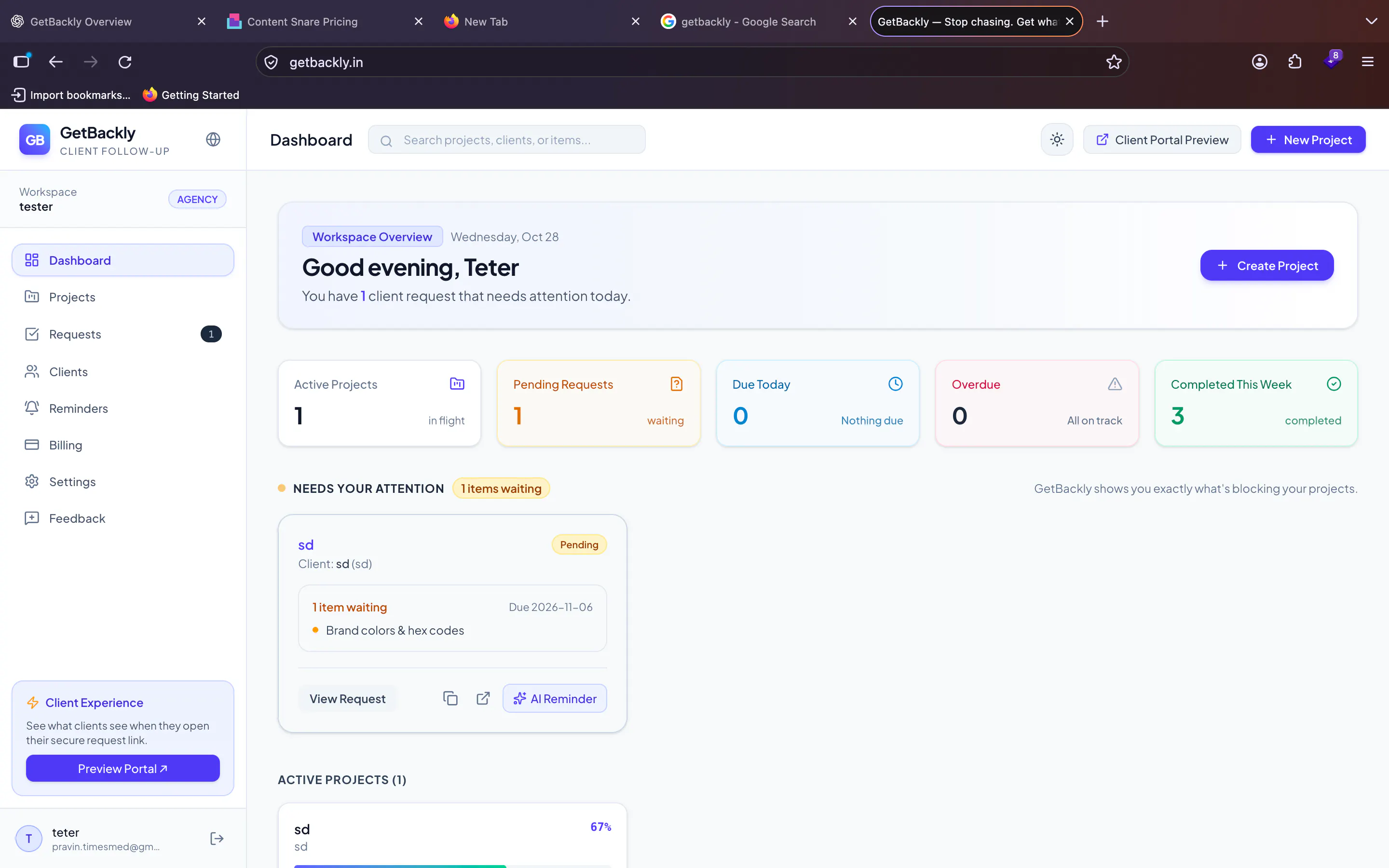
Task: Reload the page in the browser toolbar
Action: (125, 62)
